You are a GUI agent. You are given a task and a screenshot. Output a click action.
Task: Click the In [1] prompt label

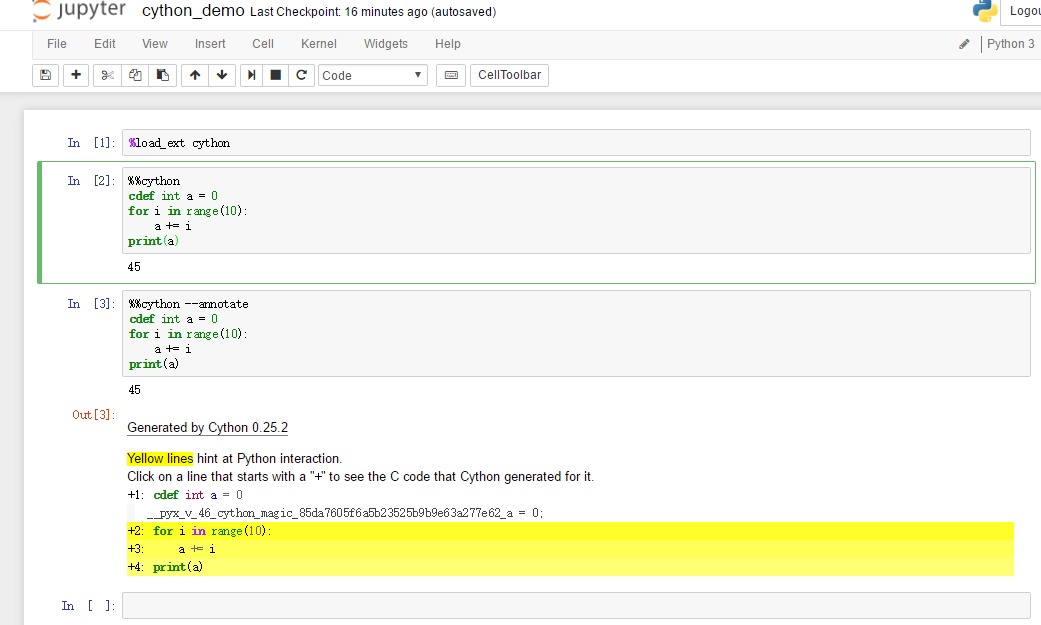pyautogui.click(x=91, y=143)
